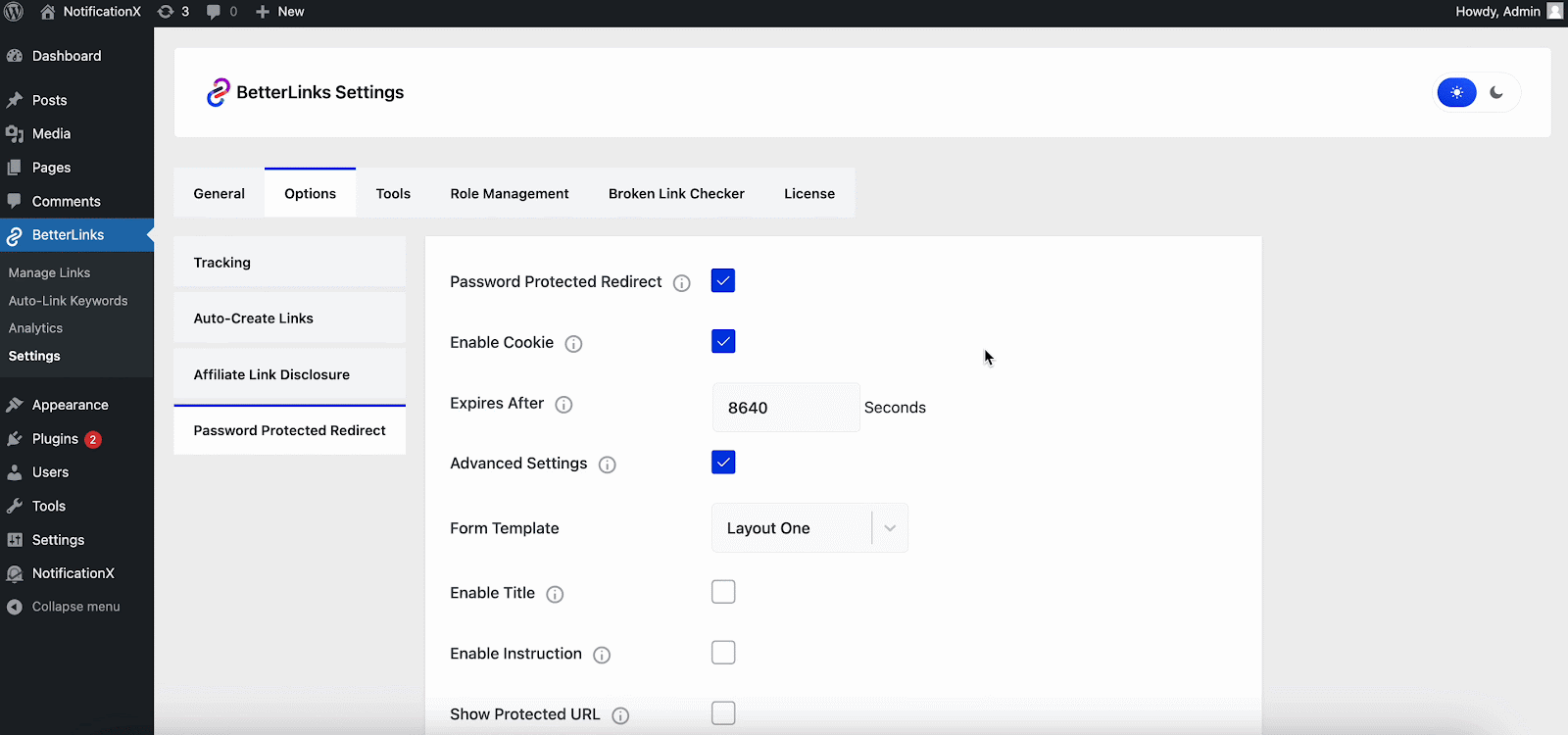The height and width of the screenshot is (735, 1568).
Task: Open the Tools settings tab
Action: click(x=393, y=193)
